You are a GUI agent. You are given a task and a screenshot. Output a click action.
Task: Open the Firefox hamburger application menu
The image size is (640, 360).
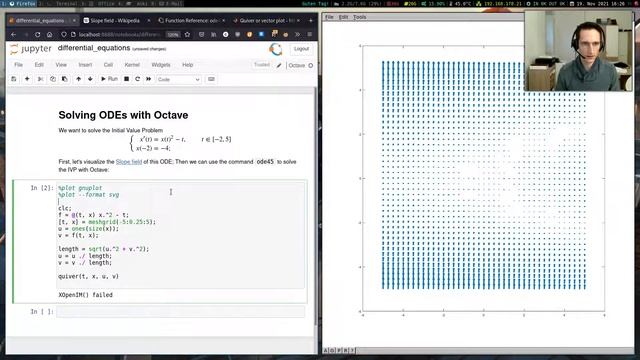[310, 35]
